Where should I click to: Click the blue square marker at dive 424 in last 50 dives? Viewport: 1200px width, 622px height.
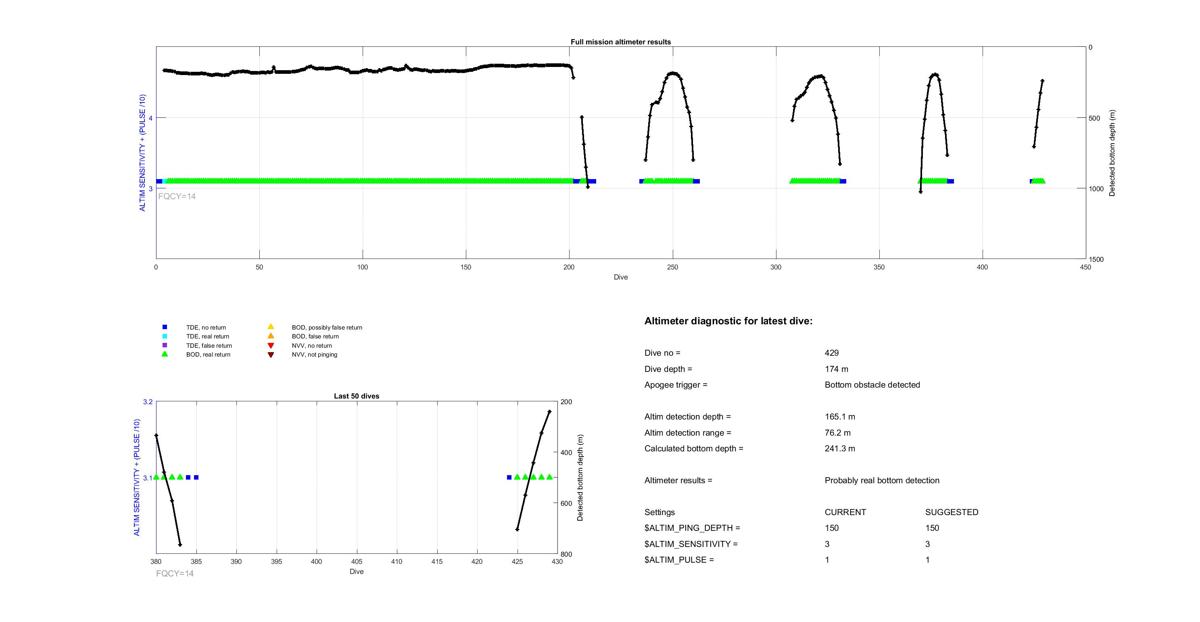[x=509, y=477]
